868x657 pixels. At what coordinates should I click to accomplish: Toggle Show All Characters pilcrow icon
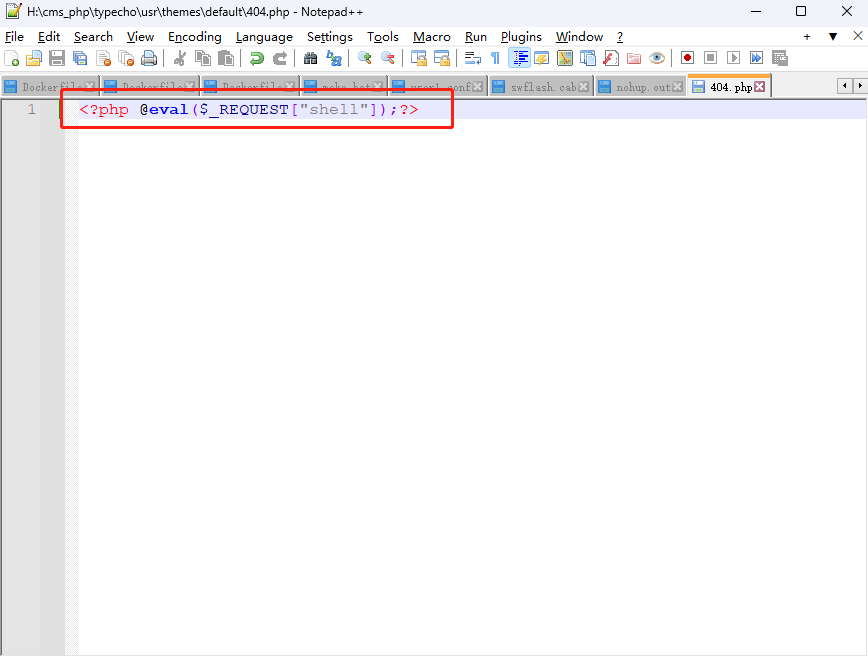(495, 58)
